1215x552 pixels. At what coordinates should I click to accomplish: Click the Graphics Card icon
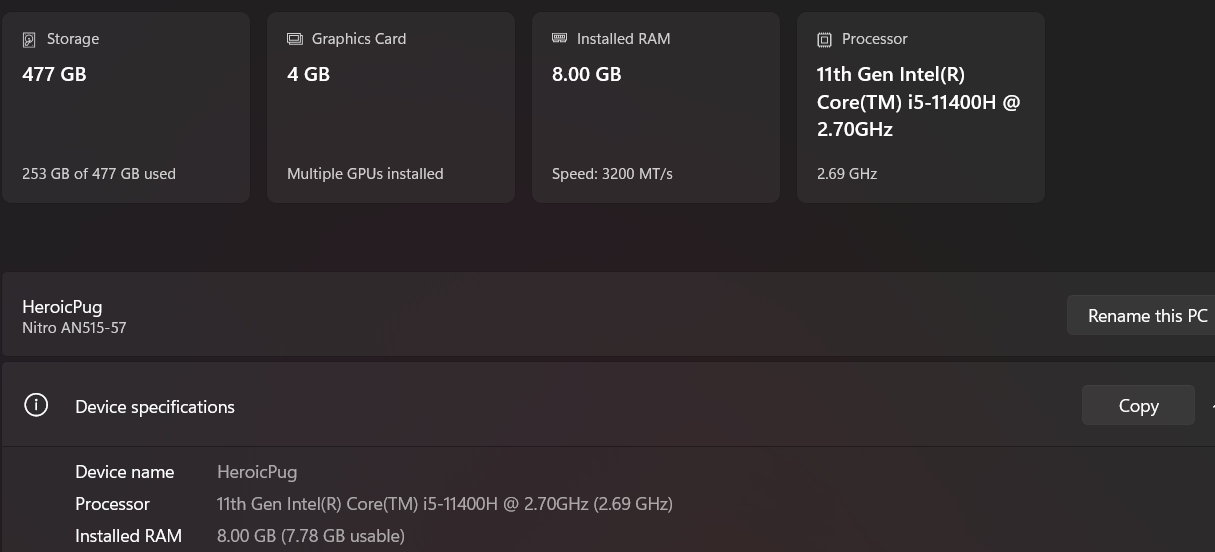[x=295, y=39]
